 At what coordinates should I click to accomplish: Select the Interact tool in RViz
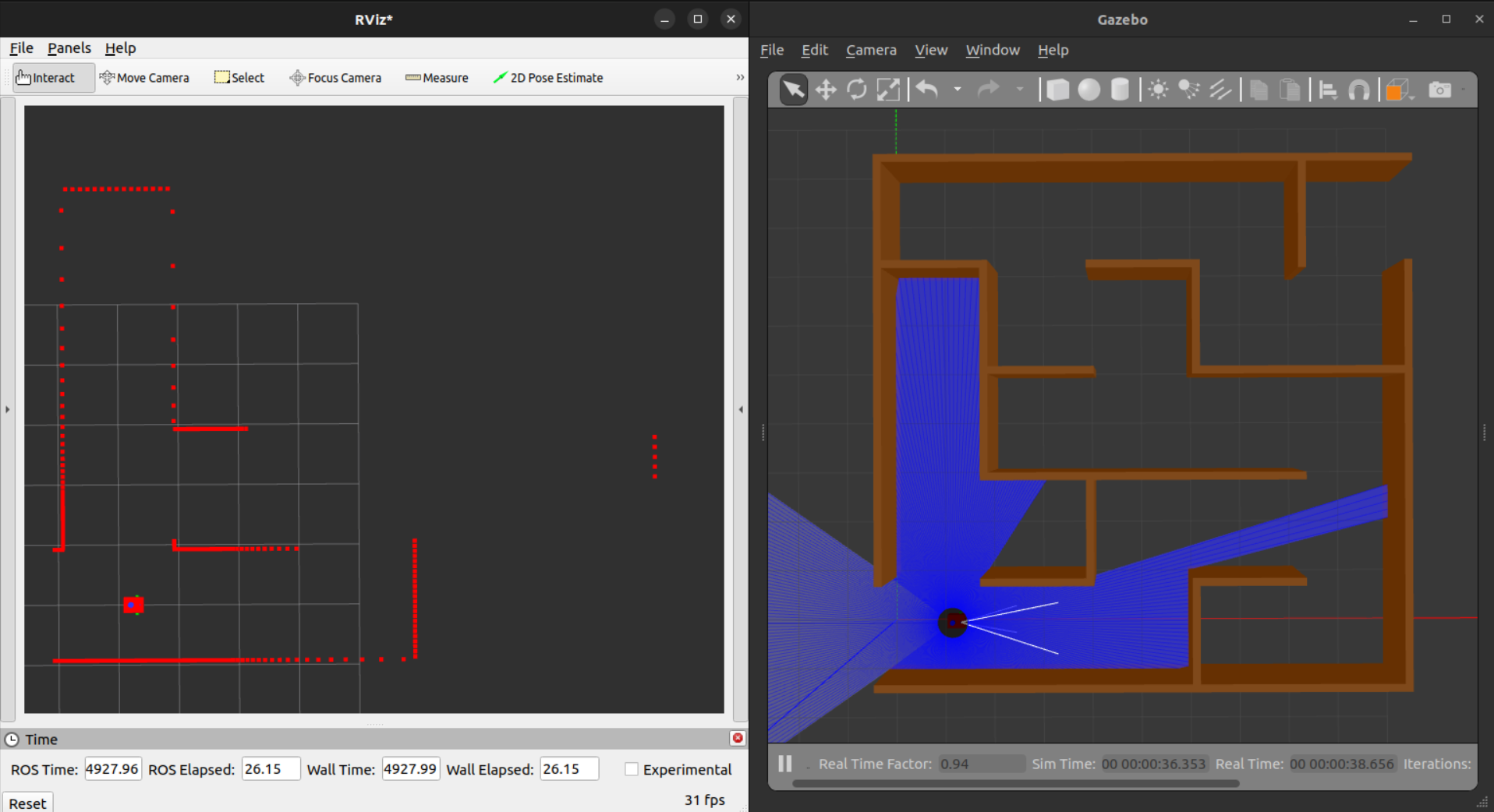coord(54,78)
